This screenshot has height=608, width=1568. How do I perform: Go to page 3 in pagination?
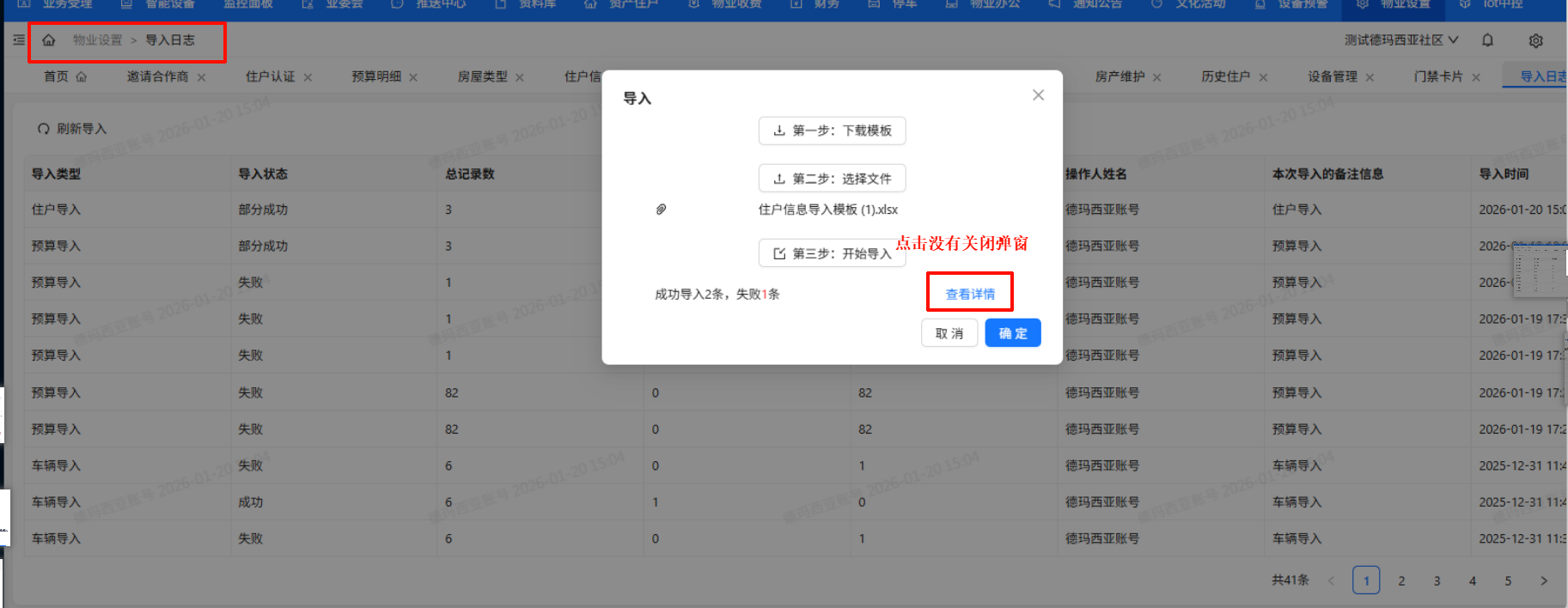click(x=1437, y=581)
